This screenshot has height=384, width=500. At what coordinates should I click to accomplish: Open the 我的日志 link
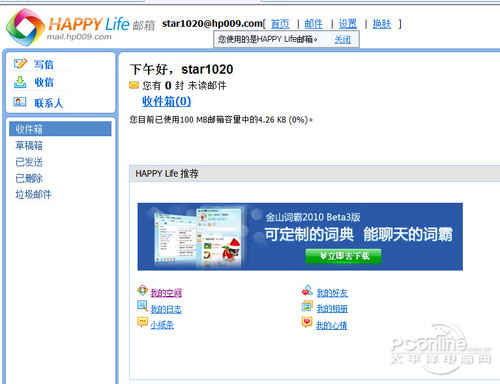point(166,309)
